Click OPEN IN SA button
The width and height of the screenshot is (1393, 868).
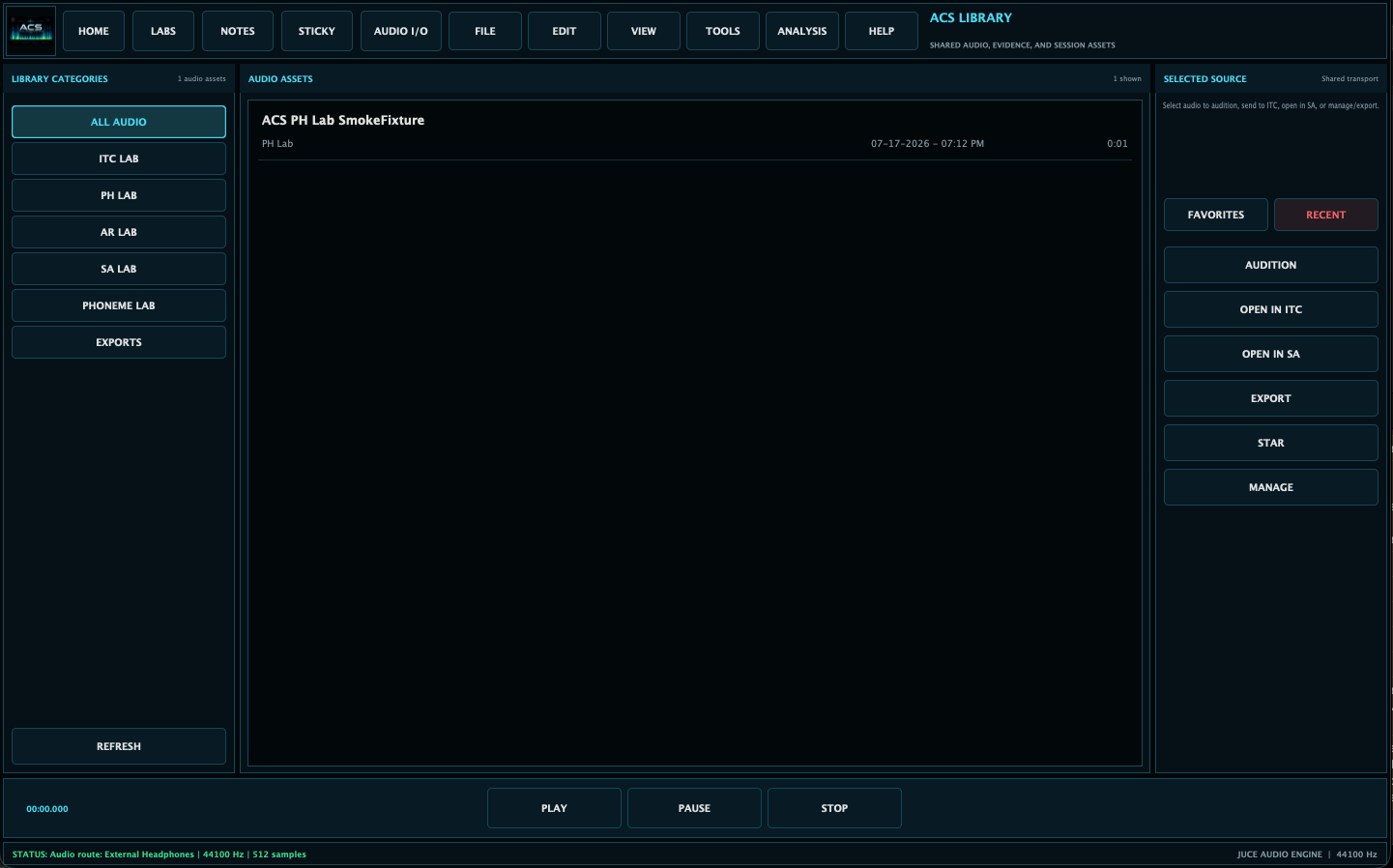(1271, 354)
